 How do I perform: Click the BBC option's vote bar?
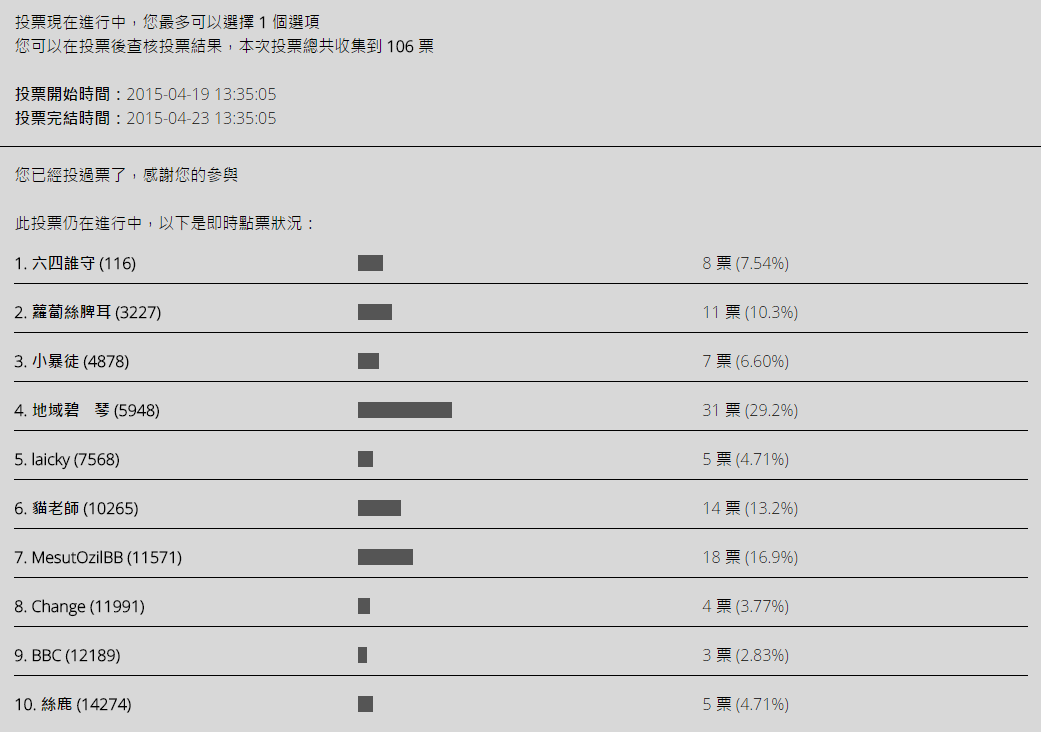click(x=362, y=655)
